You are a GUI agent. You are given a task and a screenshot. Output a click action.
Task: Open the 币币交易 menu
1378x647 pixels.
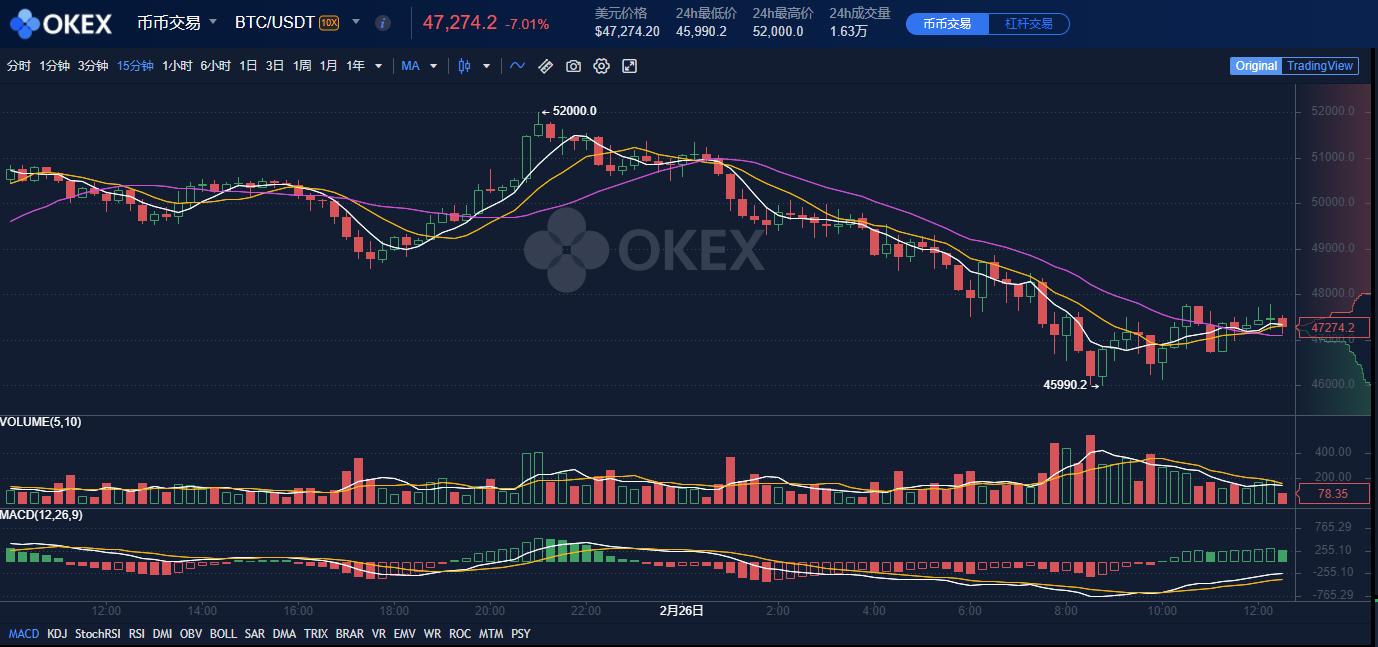coord(174,22)
